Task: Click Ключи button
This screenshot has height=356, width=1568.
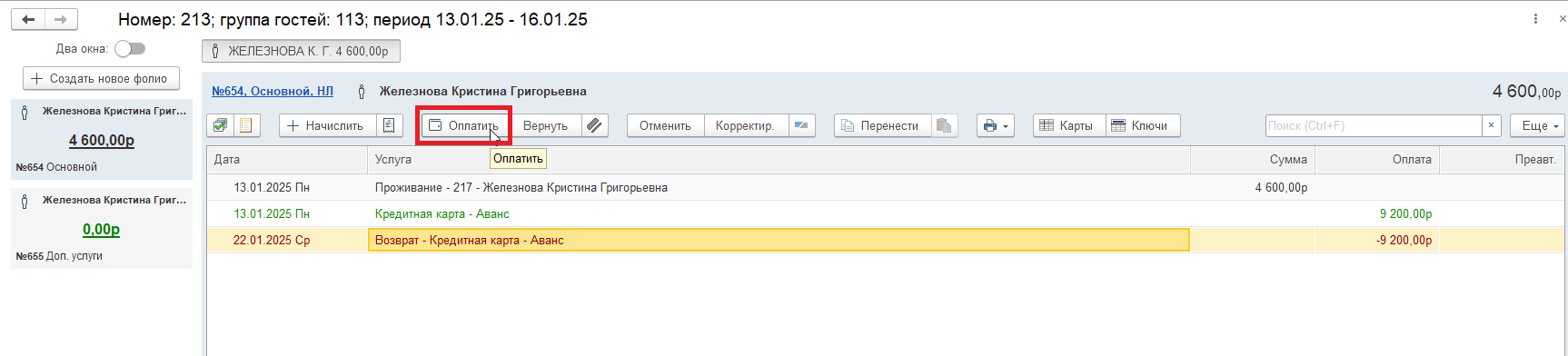Action: coord(1143,125)
